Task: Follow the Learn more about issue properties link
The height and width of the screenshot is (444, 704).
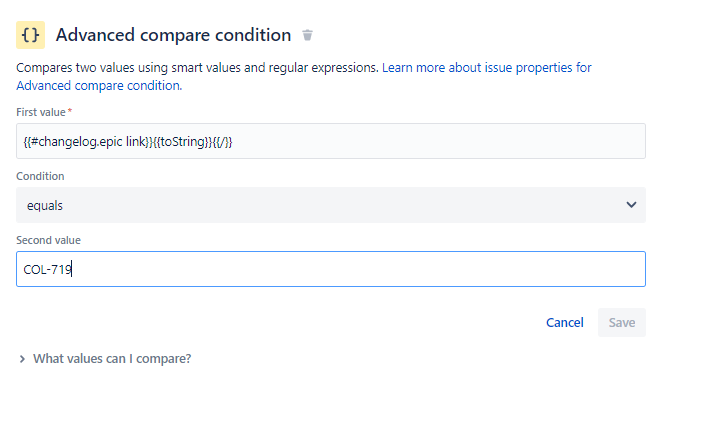Action: coord(487,67)
